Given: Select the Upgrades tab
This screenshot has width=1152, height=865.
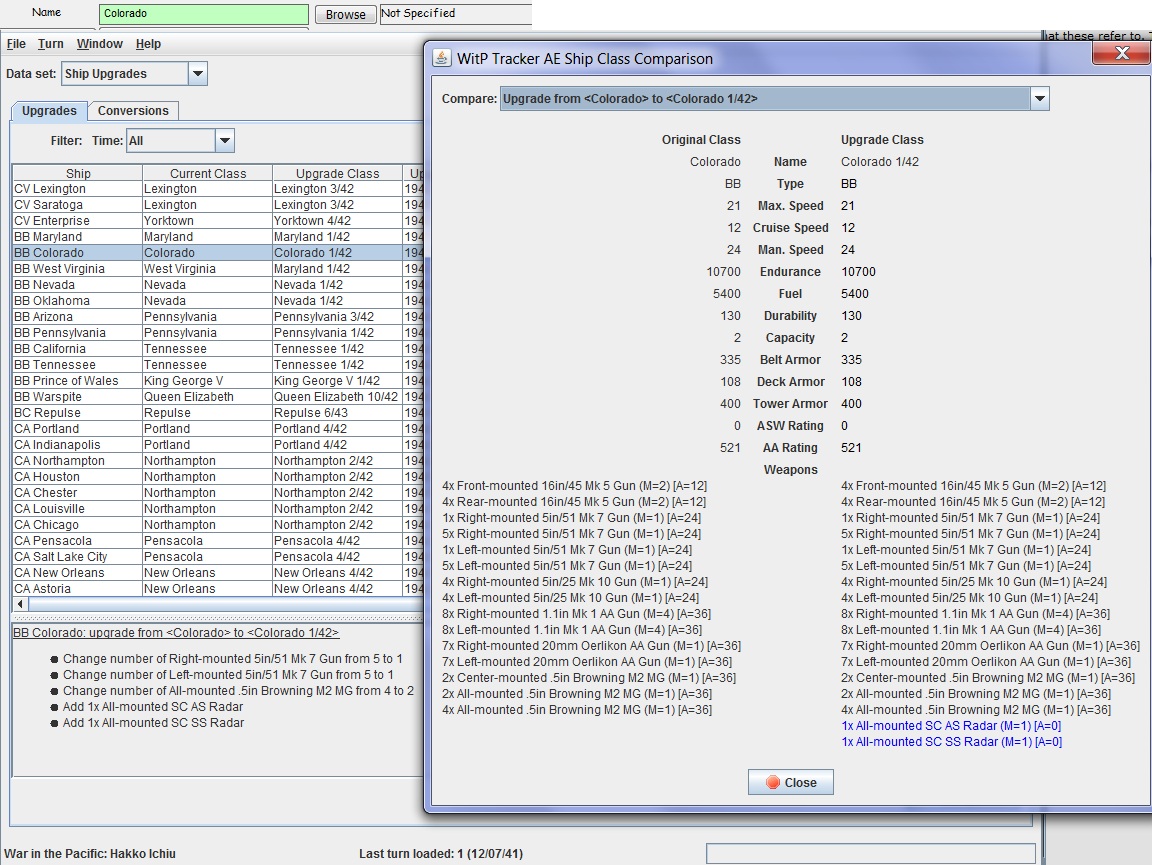Looking at the screenshot, I should [49, 111].
